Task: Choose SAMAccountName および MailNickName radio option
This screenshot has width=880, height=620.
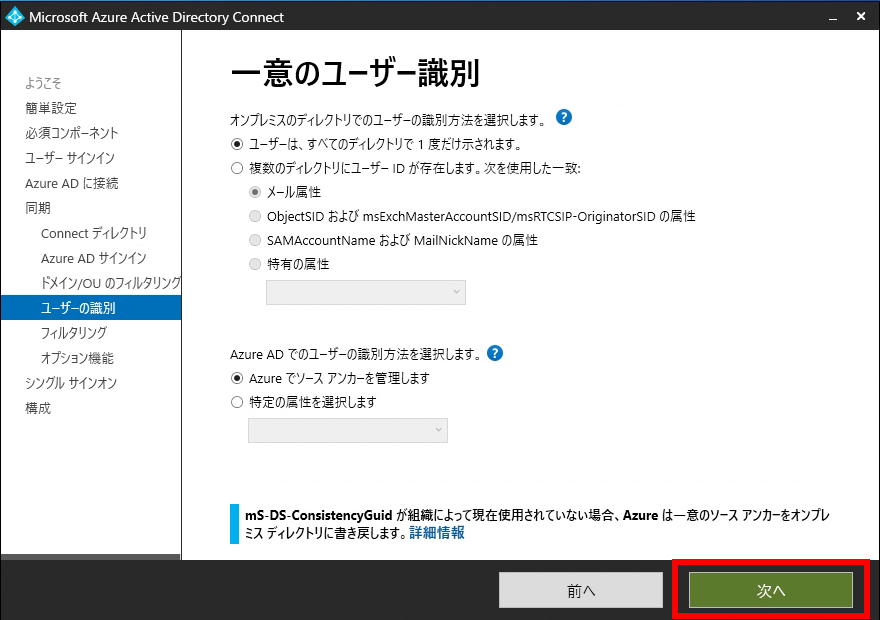Action: [x=255, y=240]
